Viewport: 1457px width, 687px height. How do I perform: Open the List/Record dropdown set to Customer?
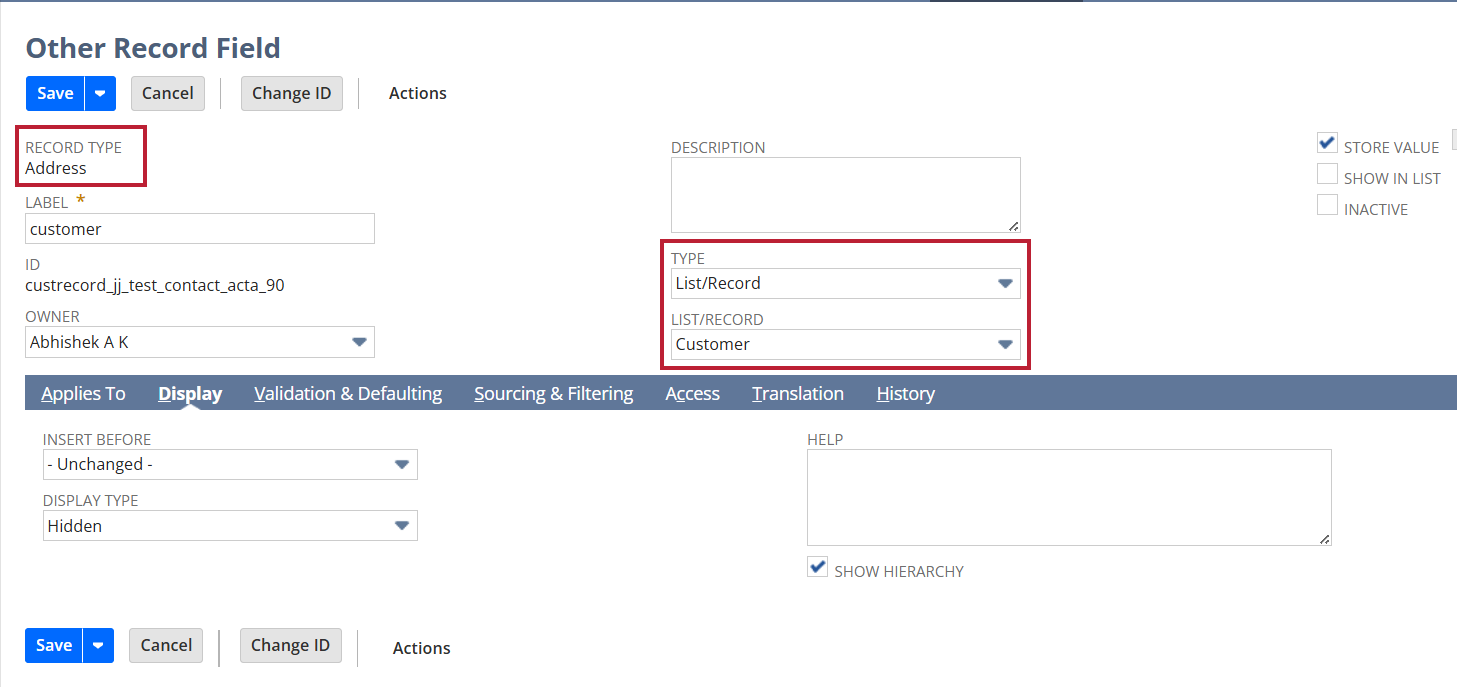pyautogui.click(x=845, y=344)
